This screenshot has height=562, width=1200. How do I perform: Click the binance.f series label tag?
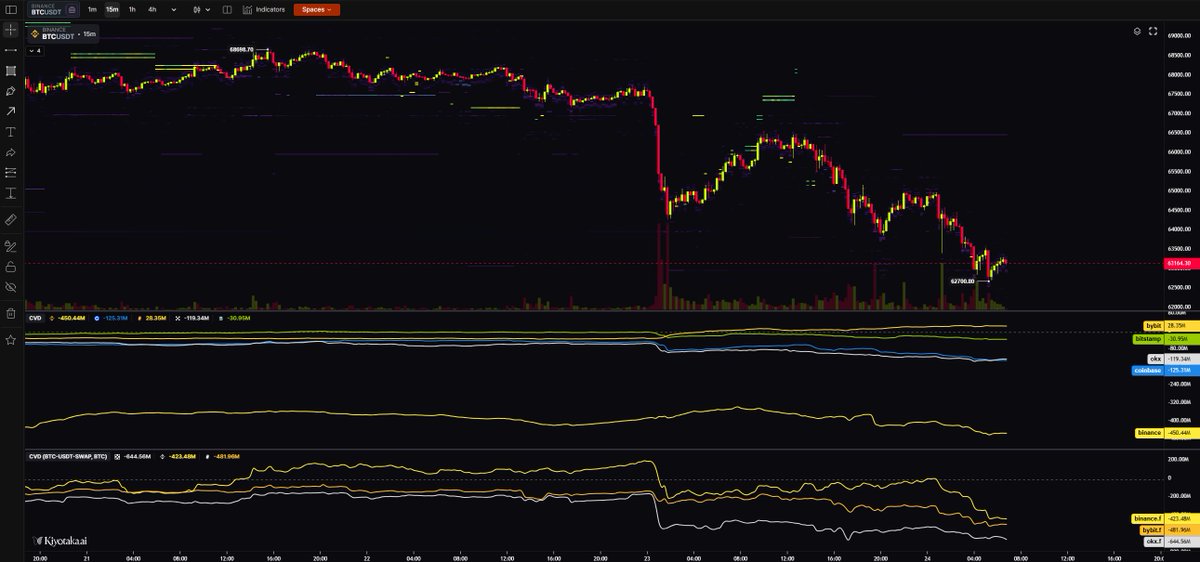tap(1148, 518)
